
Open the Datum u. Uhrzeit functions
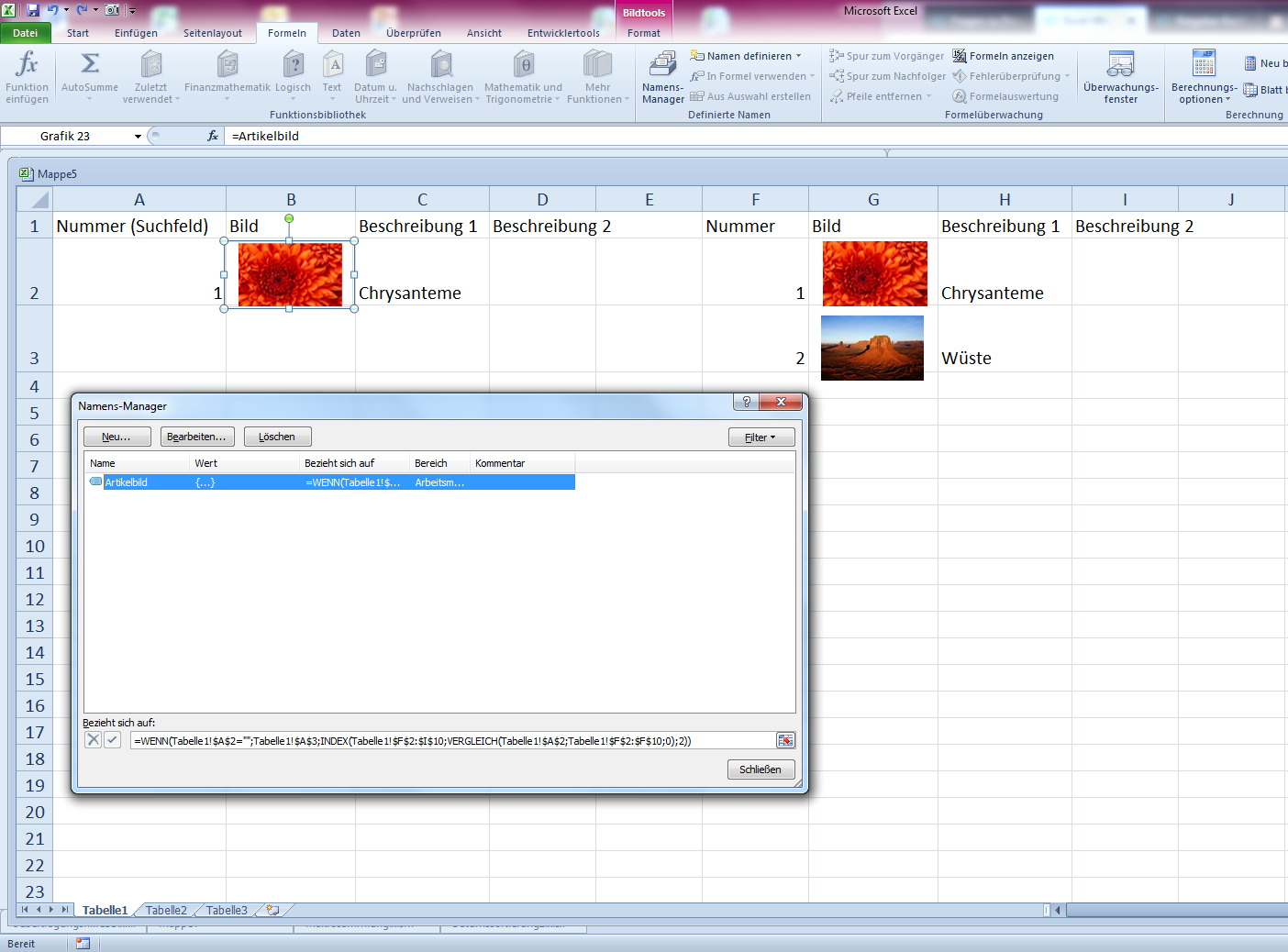coord(374,76)
